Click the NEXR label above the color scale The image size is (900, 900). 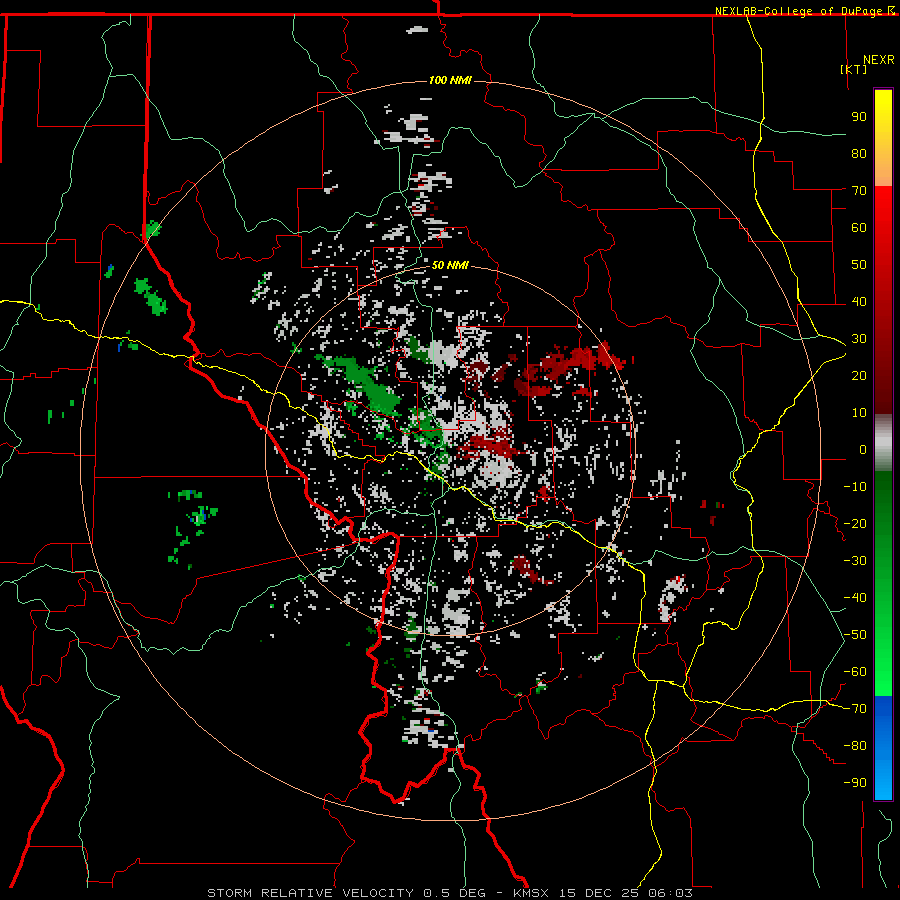click(x=878, y=60)
